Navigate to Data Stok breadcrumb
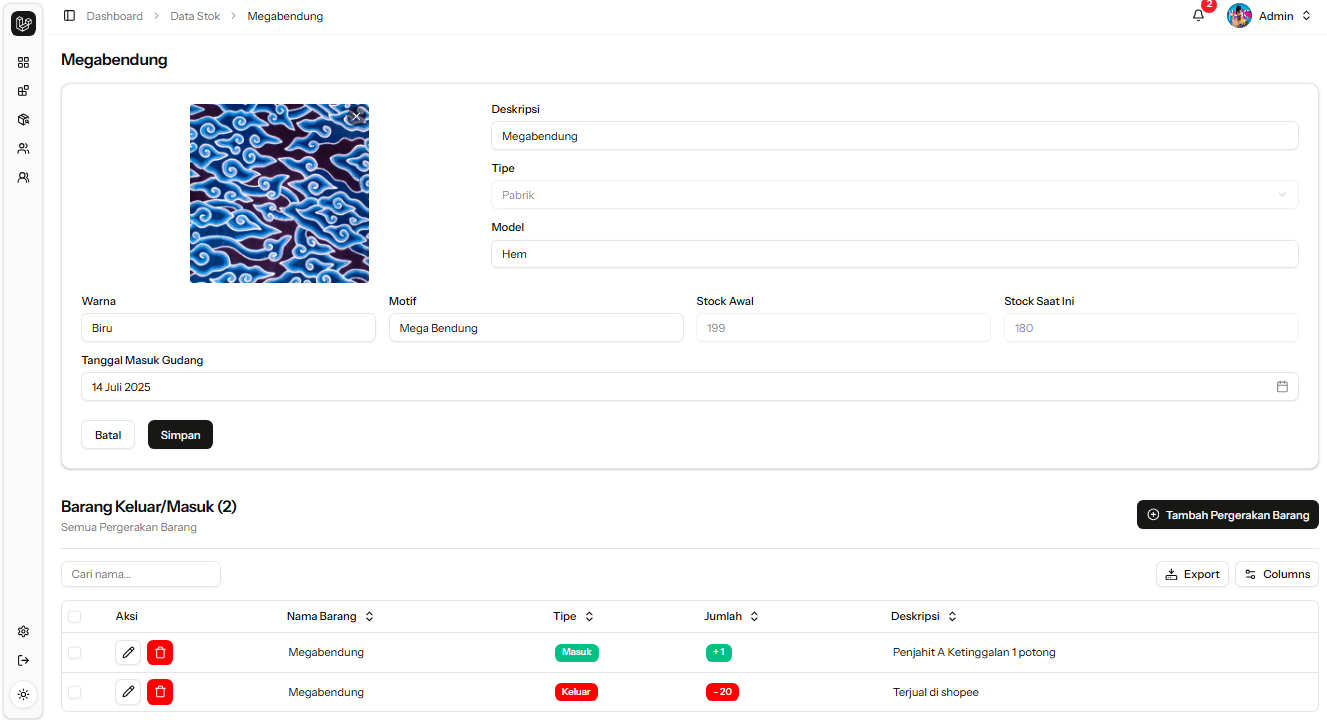 (x=195, y=16)
